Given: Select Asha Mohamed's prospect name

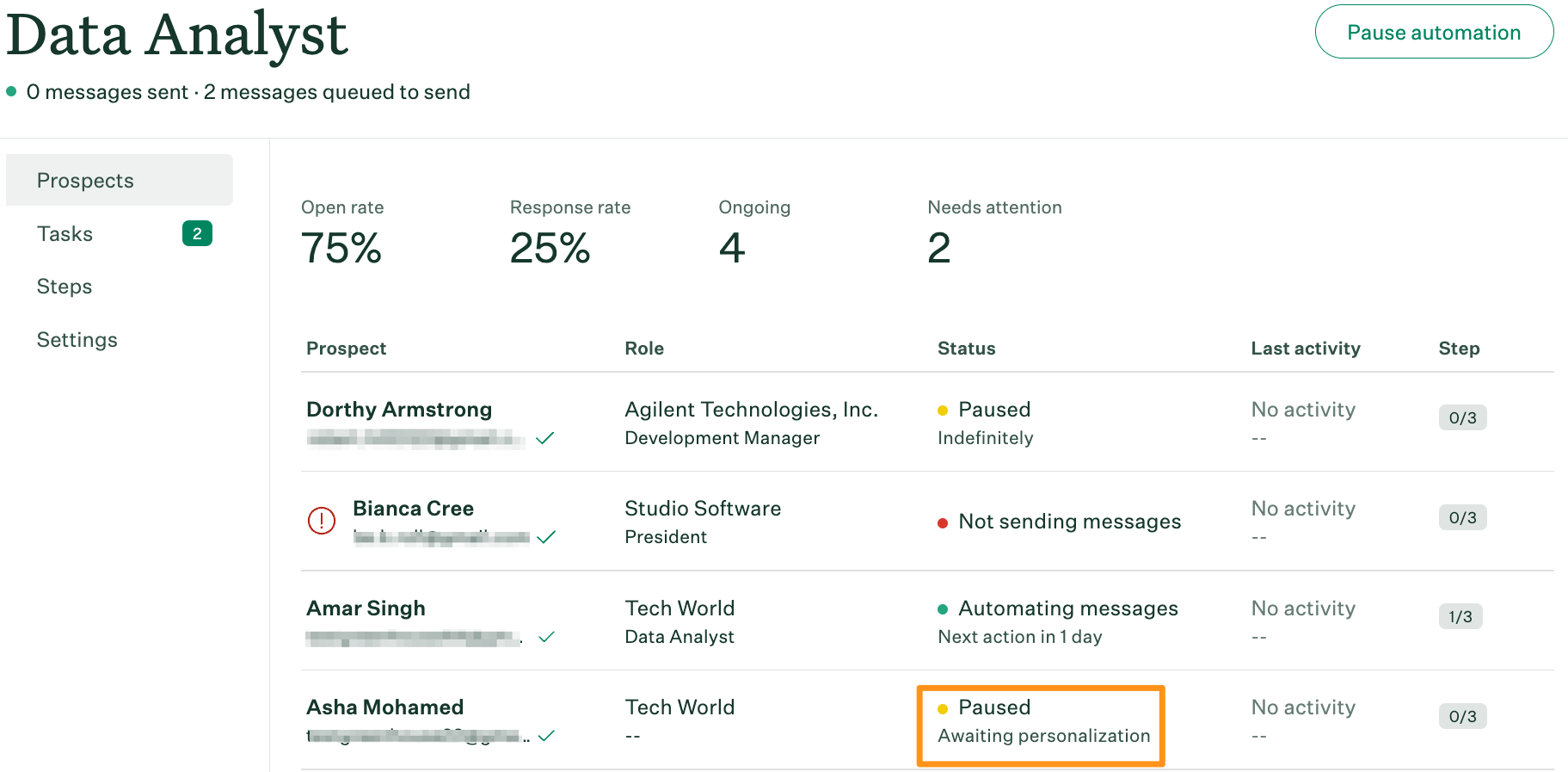Looking at the screenshot, I should click(384, 707).
